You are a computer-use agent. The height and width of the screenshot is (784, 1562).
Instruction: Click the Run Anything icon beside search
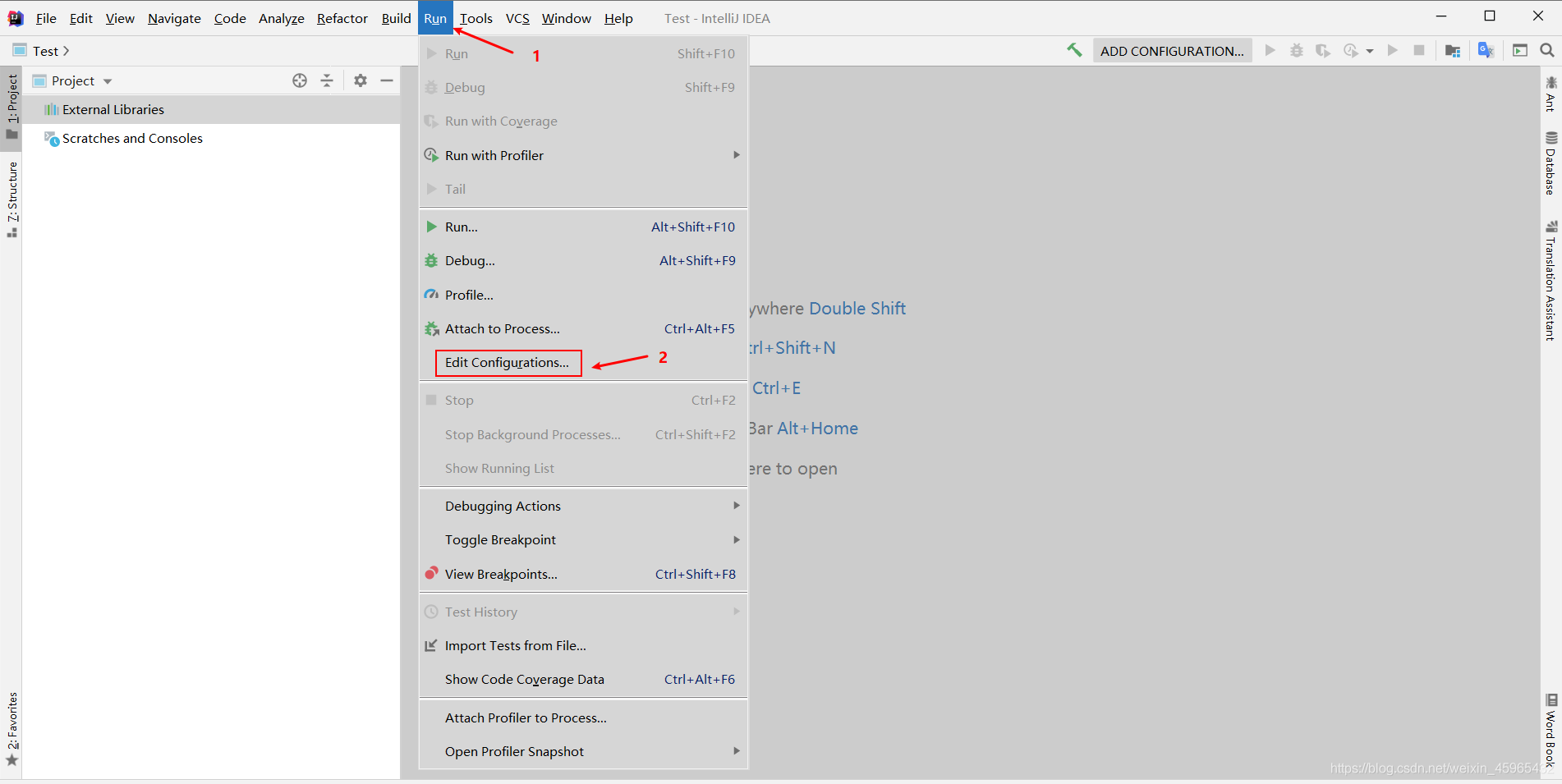pos(1520,50)
